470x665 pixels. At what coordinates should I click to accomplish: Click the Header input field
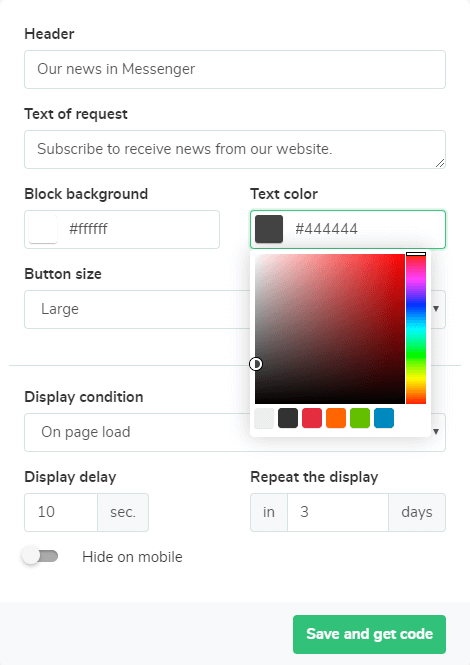[x=235, y=70]
